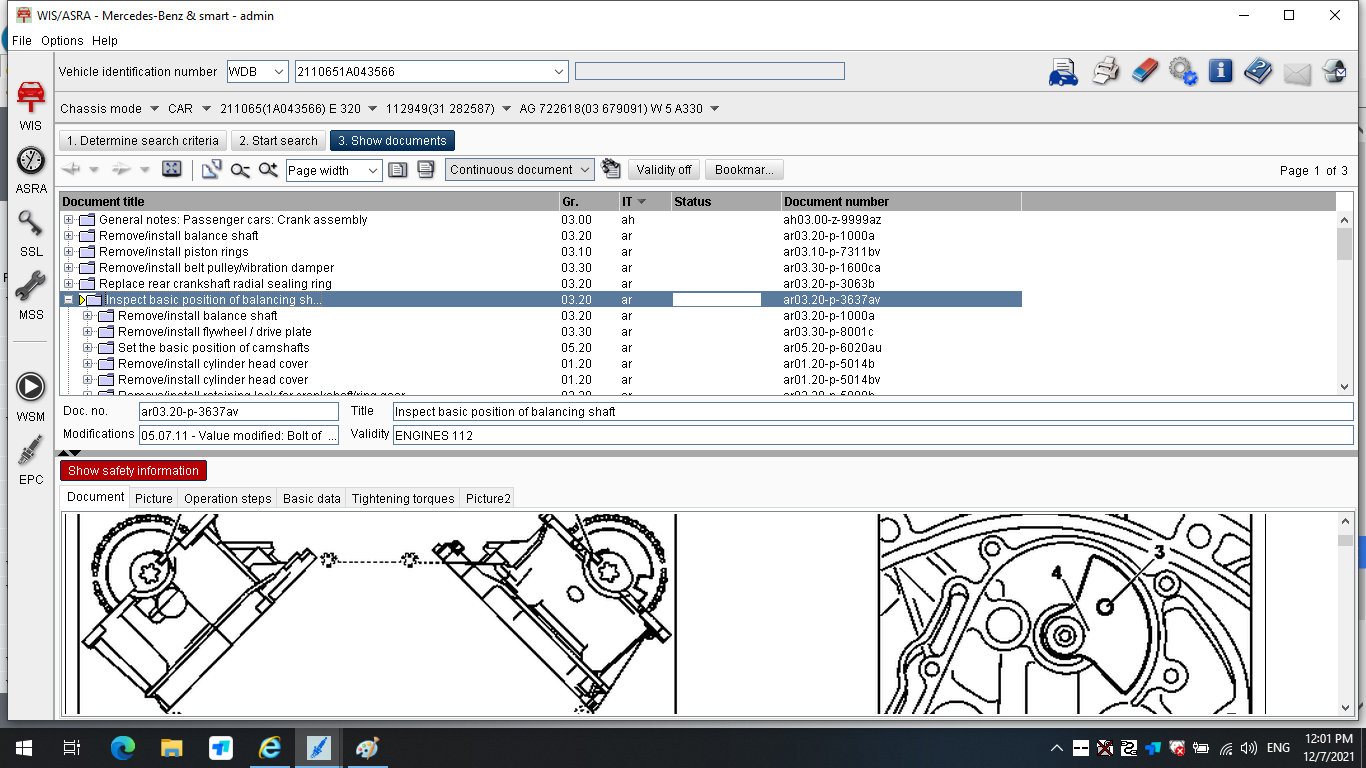
Task: Open the MSS wrench module
Action: click(x=31, y=287)
